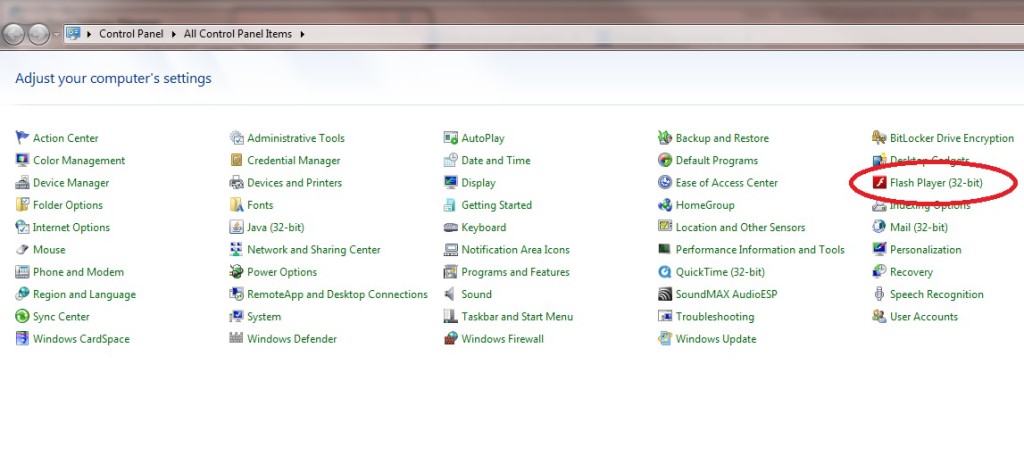
Task: Click the Forward navigation arrow button
Action: (39, 33)
